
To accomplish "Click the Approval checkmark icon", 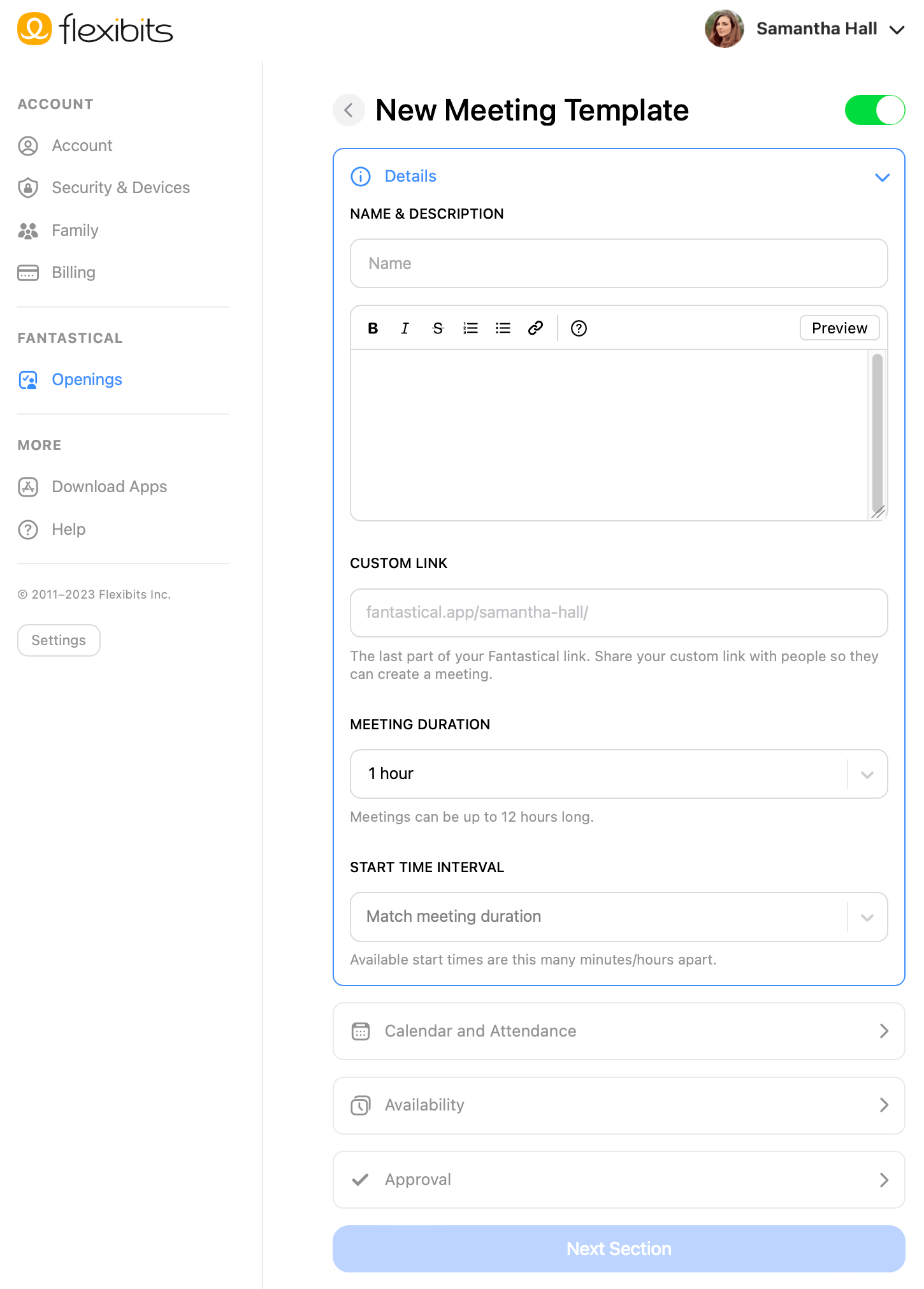I will click(361, 1179).
